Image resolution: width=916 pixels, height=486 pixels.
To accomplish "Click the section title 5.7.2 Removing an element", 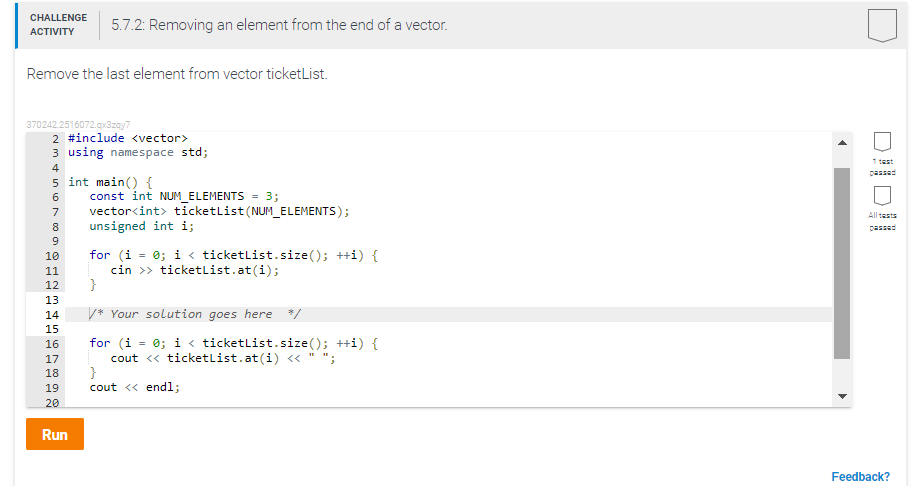I will coord(279,25).
